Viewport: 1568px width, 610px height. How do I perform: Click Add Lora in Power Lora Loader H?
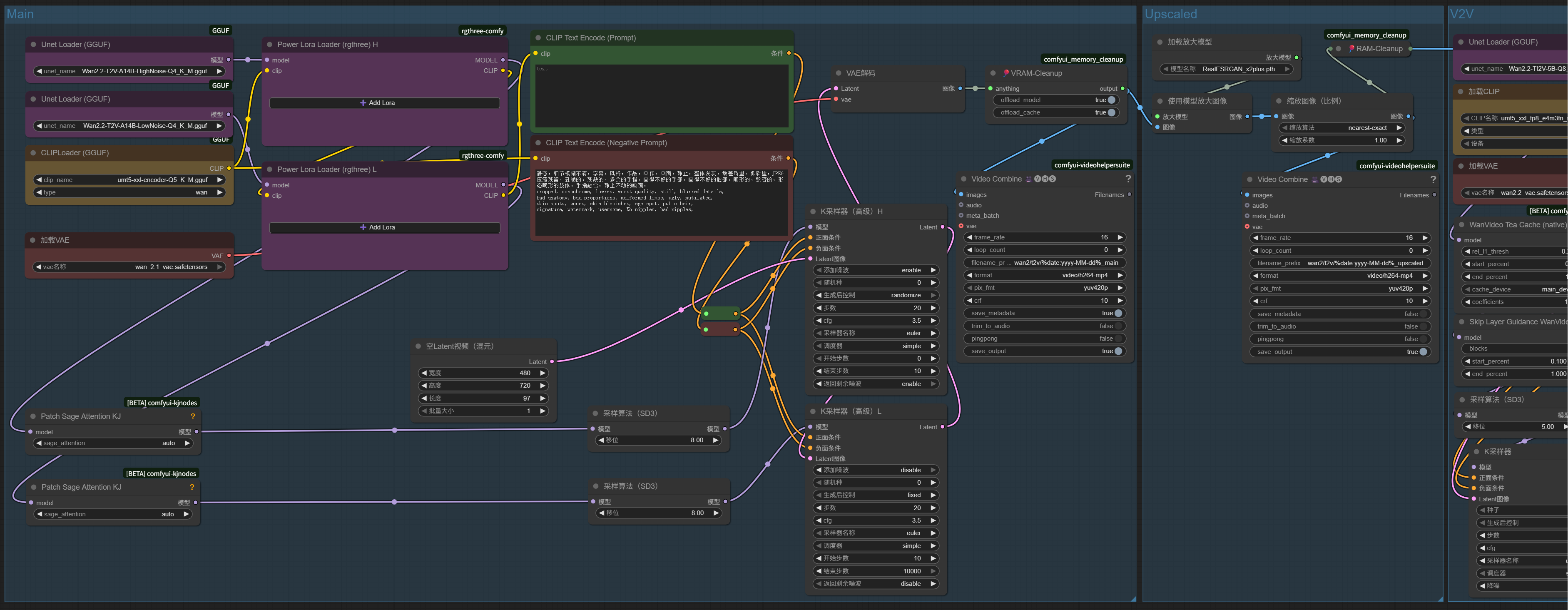click(x=384, y=103)
